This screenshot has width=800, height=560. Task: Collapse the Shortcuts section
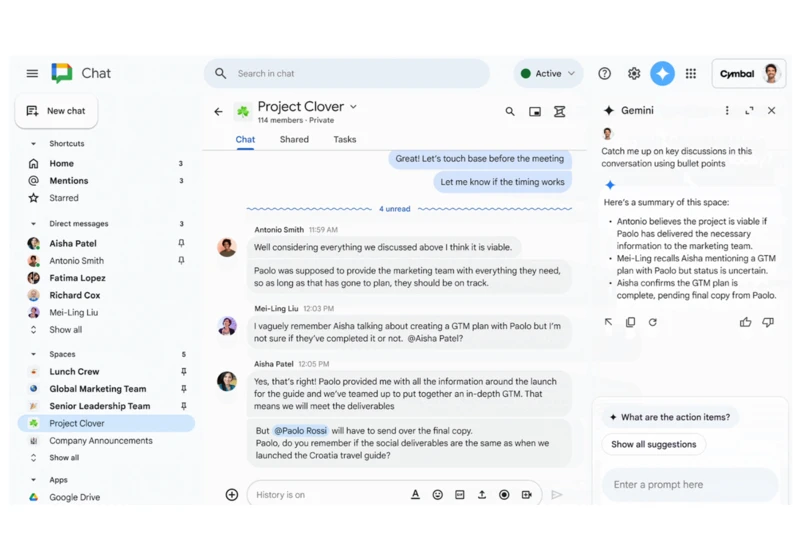coord(34,144)
